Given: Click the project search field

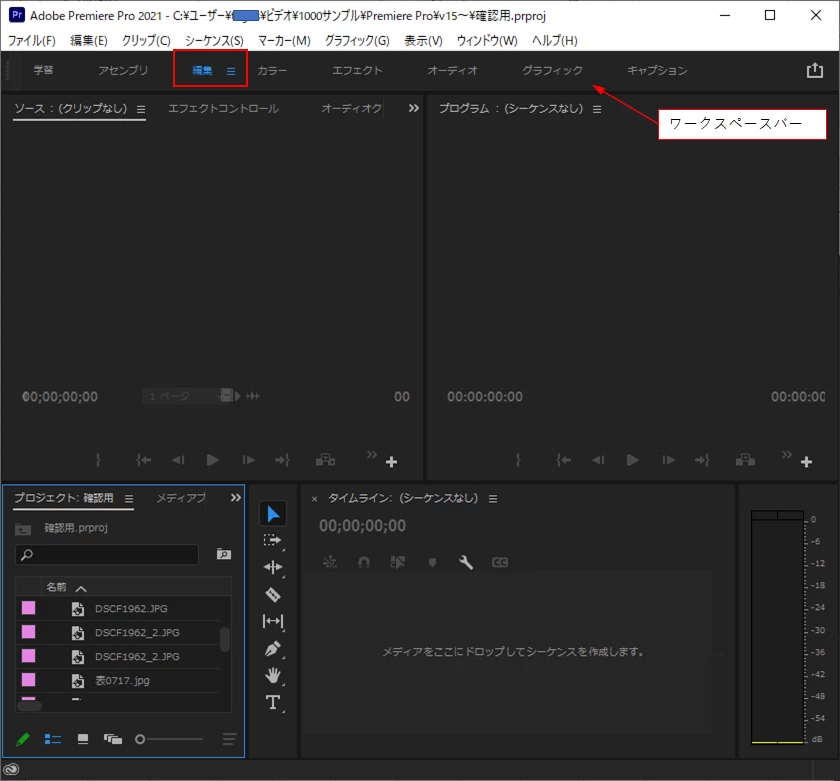Looking at the screenshot, I should 107,554.
